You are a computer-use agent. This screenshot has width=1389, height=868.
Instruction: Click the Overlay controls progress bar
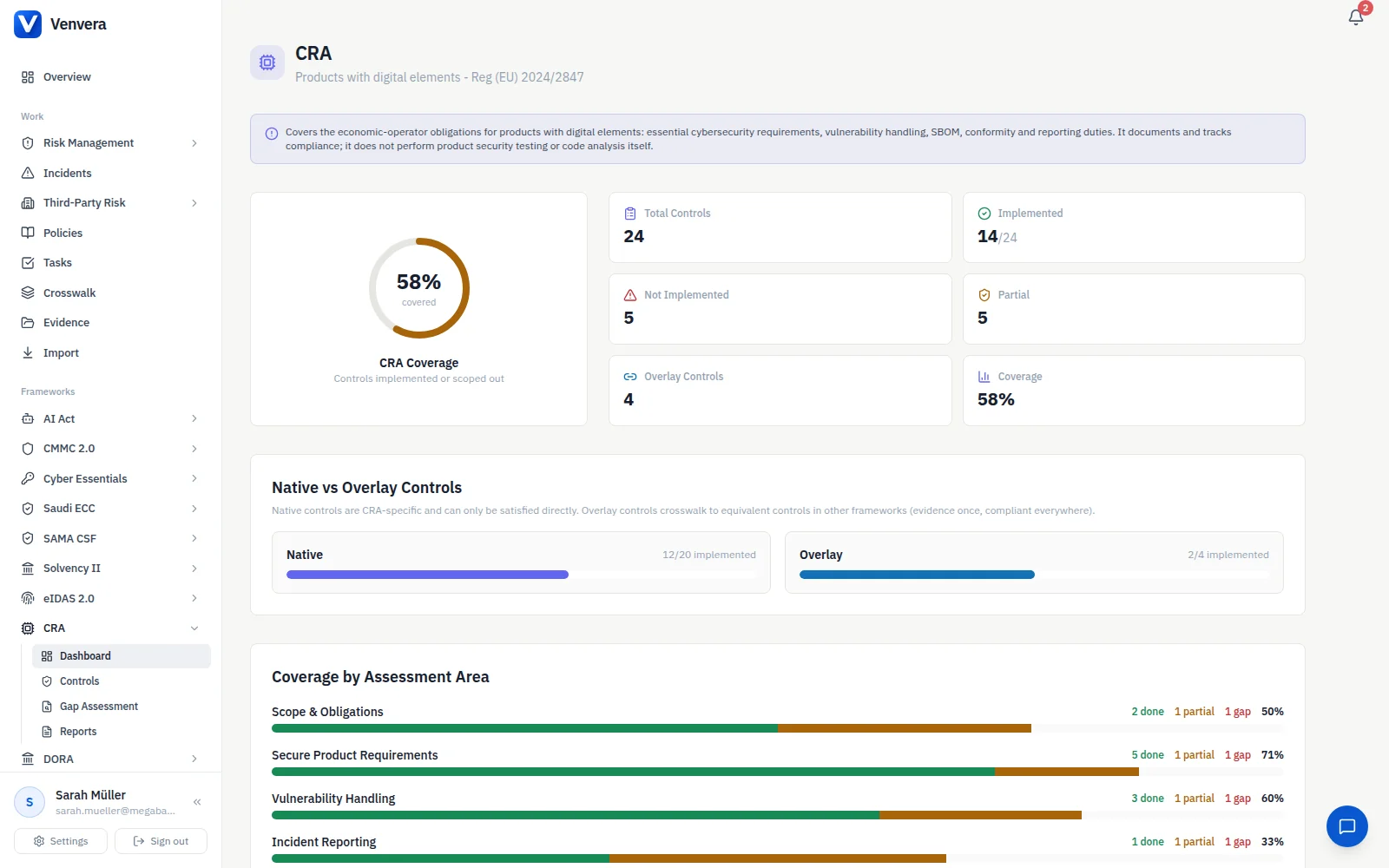1034,575
